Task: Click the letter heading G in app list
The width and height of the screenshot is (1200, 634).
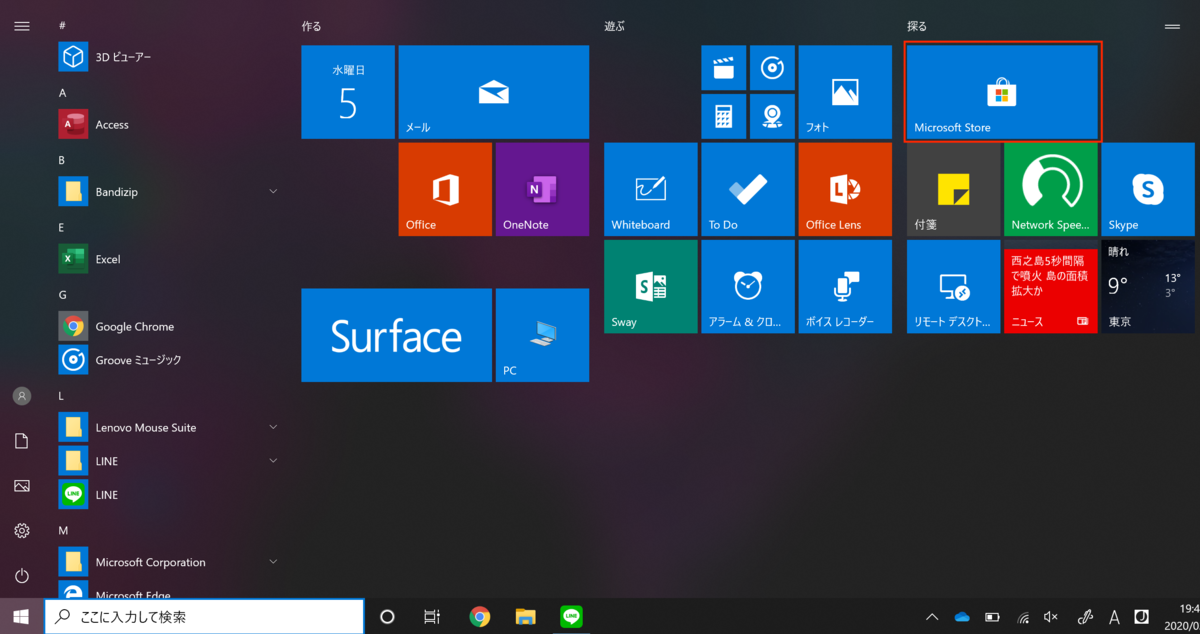Action: [63, 295]
